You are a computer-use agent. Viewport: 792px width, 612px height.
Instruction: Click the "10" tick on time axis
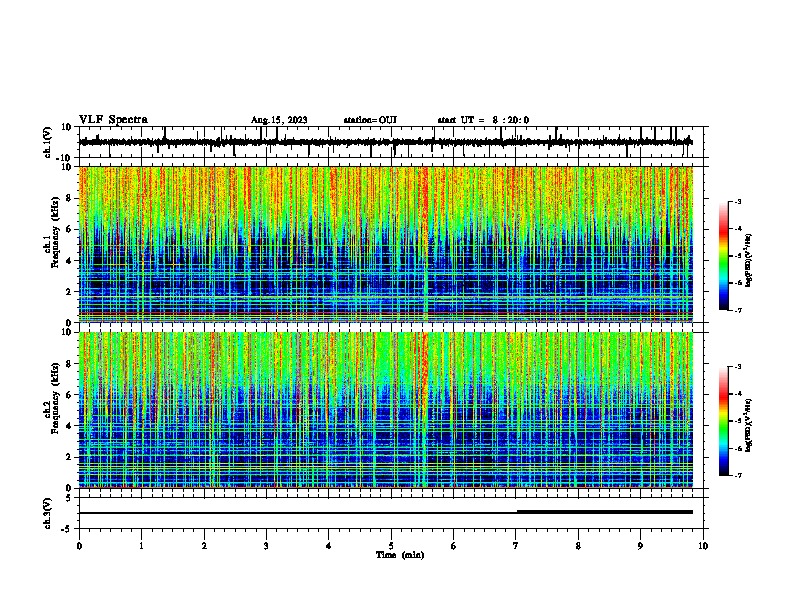coord(703,546)
